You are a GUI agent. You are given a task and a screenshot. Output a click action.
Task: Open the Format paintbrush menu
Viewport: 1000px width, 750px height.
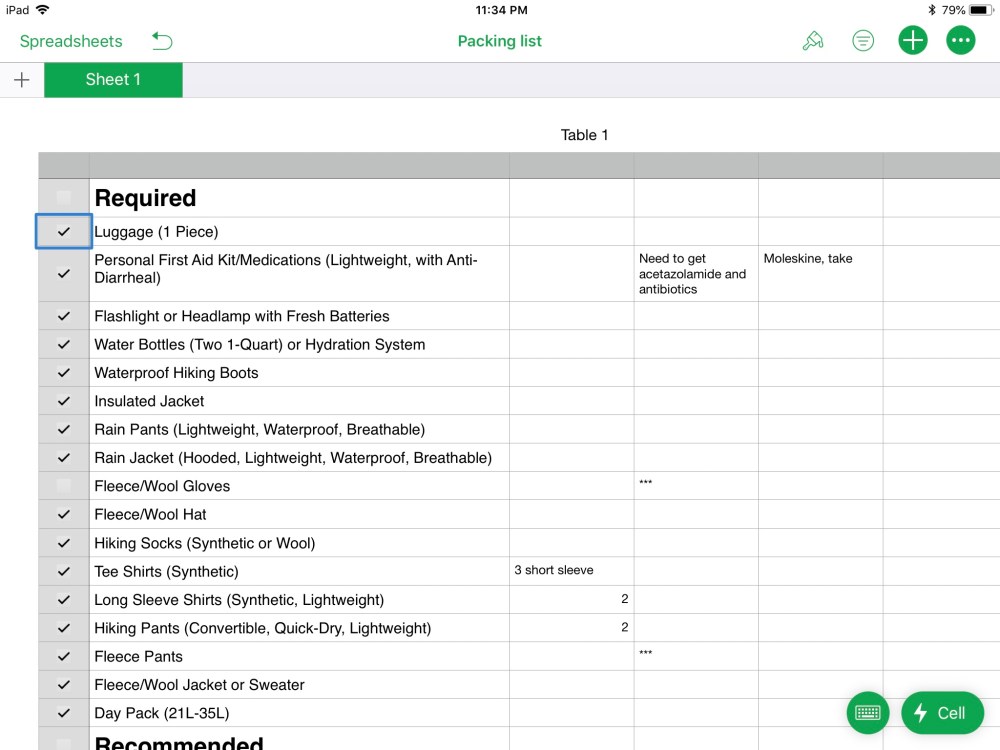813,41
